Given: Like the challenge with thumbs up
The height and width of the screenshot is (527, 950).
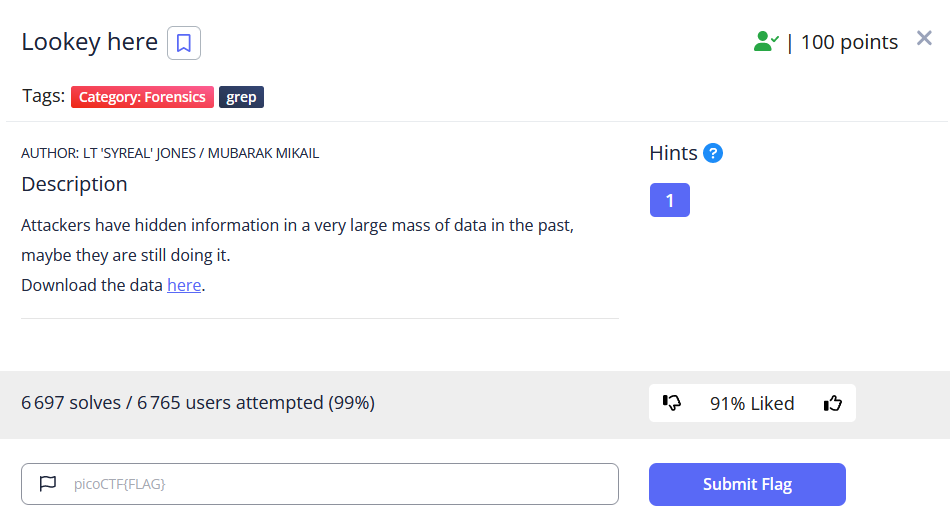Looking at the screenshot, I should pos(833,403).
